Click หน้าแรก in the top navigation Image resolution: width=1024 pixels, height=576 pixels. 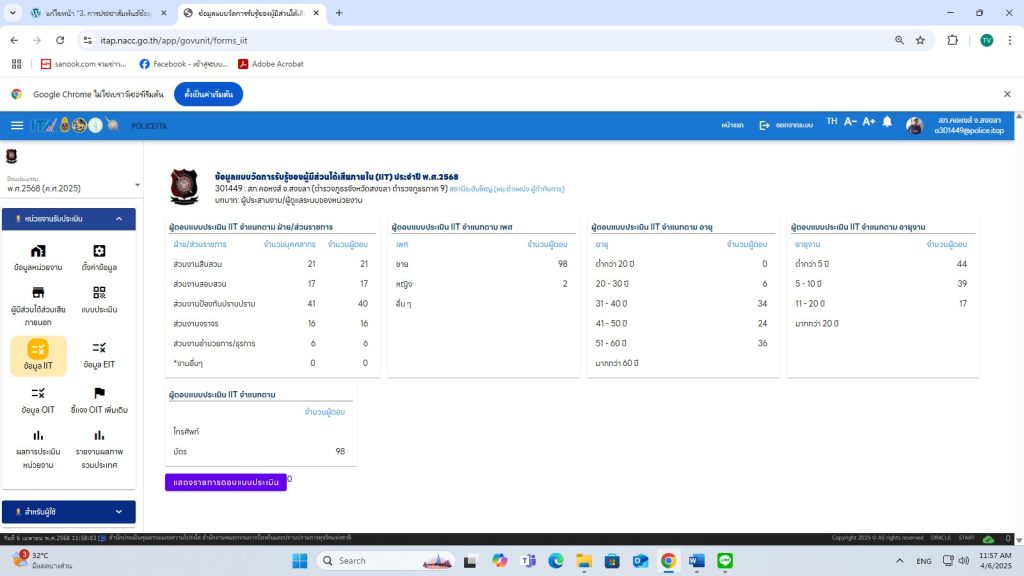733,125
